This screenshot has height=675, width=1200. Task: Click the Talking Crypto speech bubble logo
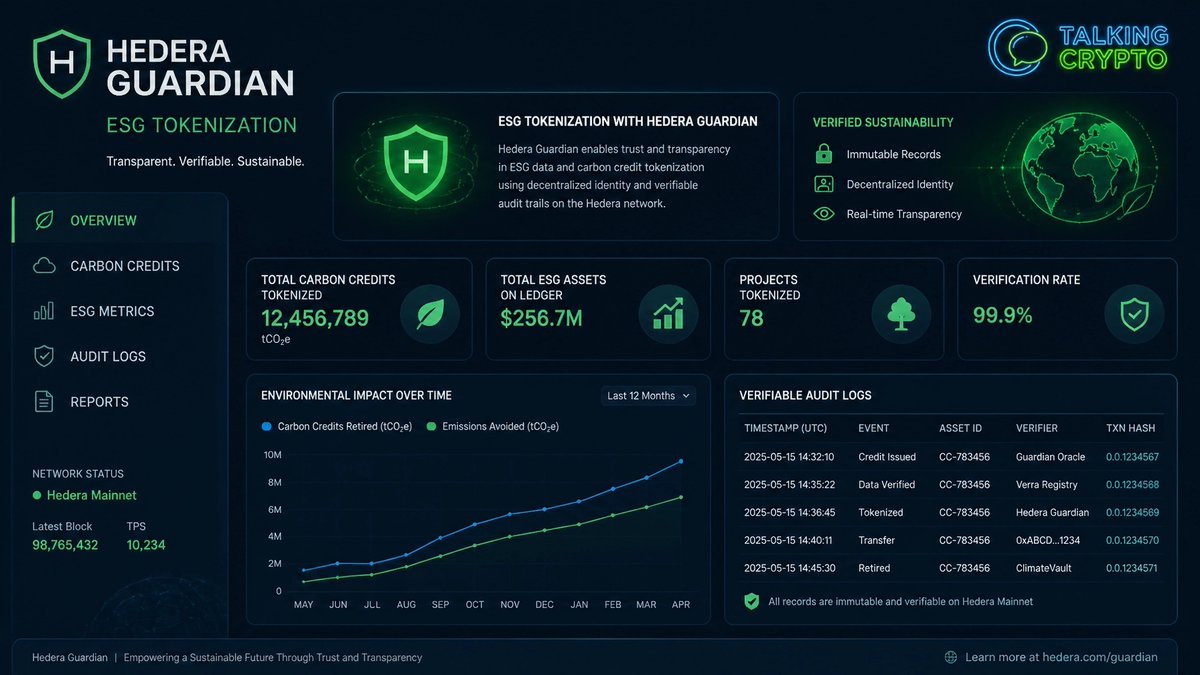pos(1019,47)
